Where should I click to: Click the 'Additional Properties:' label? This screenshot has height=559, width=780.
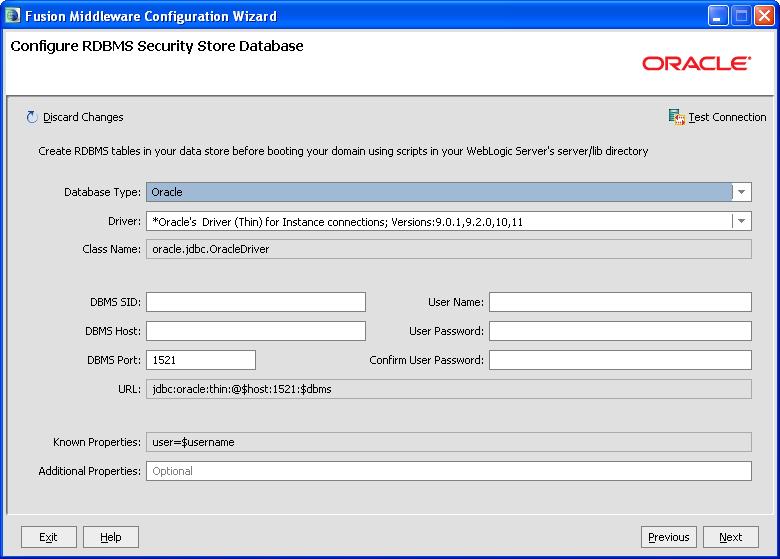90,471
